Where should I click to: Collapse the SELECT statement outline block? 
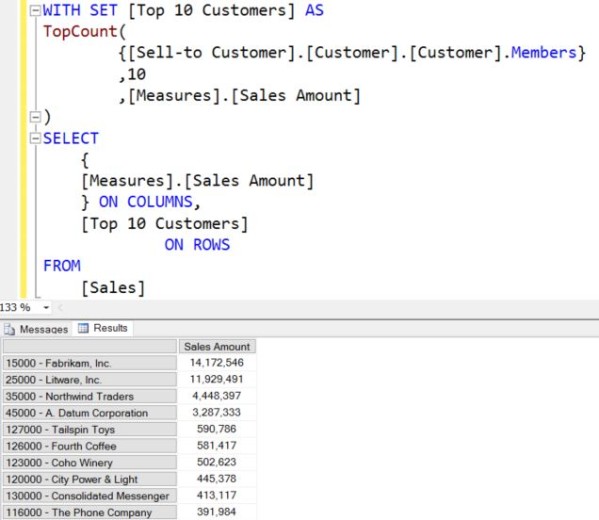click(35, 138)
